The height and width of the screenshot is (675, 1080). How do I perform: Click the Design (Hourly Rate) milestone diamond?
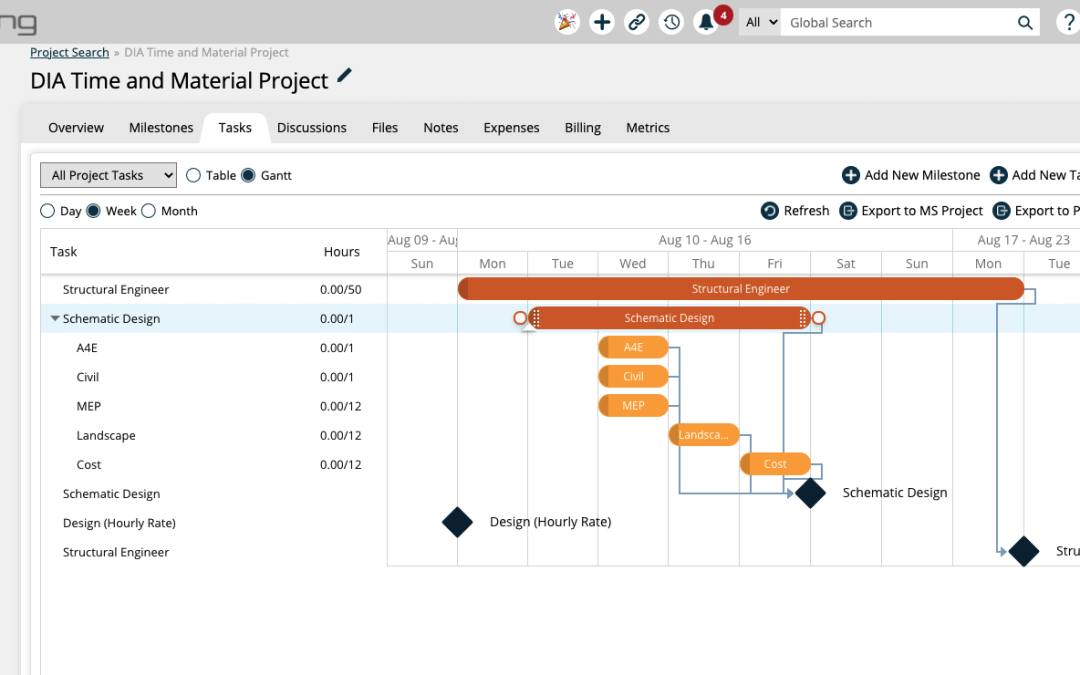[x=457, y=522]
